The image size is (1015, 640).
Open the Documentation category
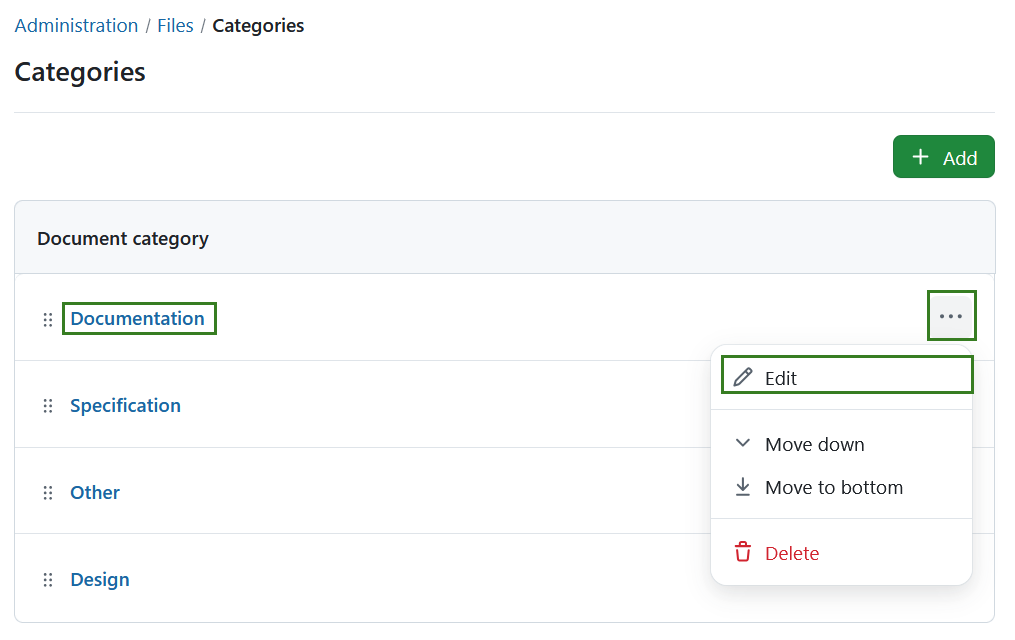[x=138, y=318]
